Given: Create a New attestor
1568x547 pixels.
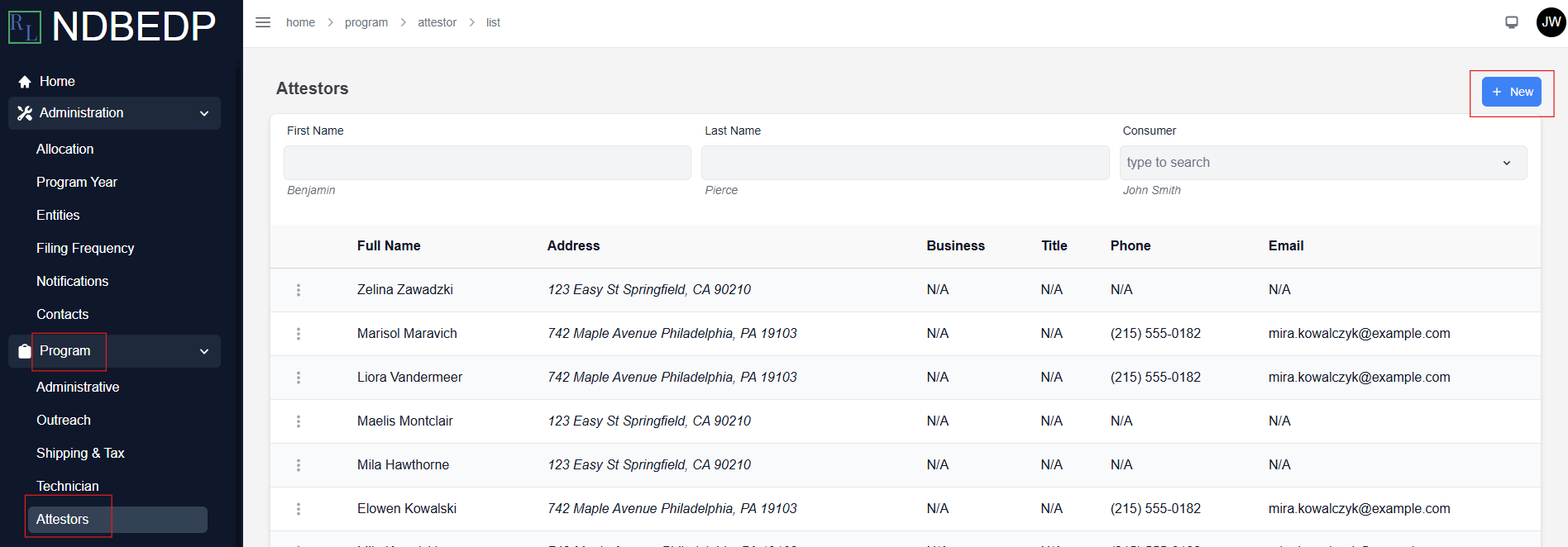Looking at the screenshot, I should tap(1512, 92).
